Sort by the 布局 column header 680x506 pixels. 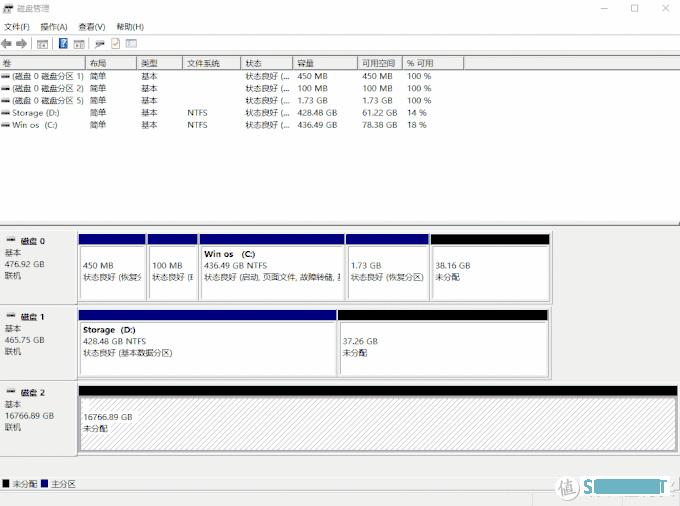tap(111, 63)
